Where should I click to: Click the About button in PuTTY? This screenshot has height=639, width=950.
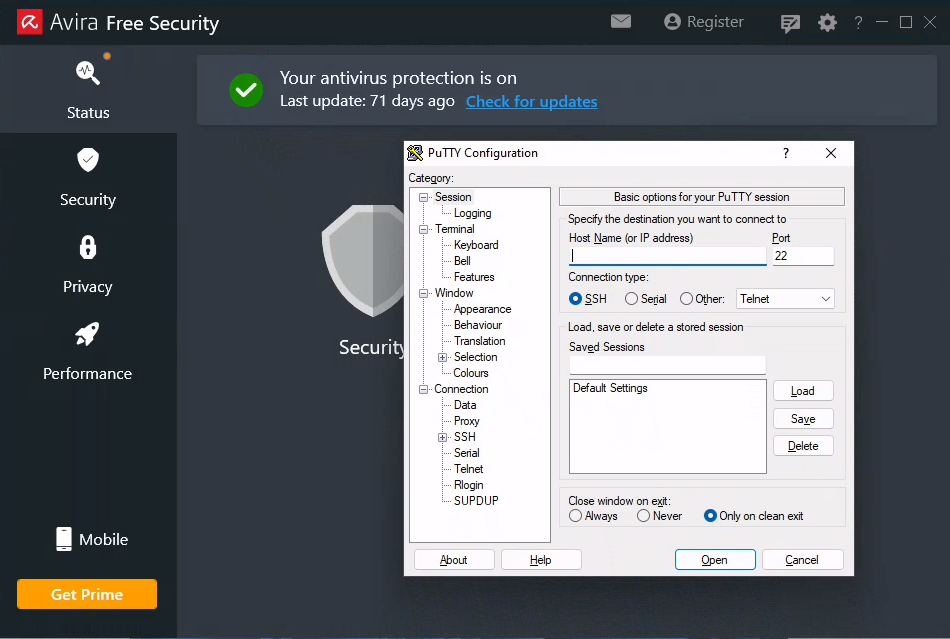tap(454, 560)
